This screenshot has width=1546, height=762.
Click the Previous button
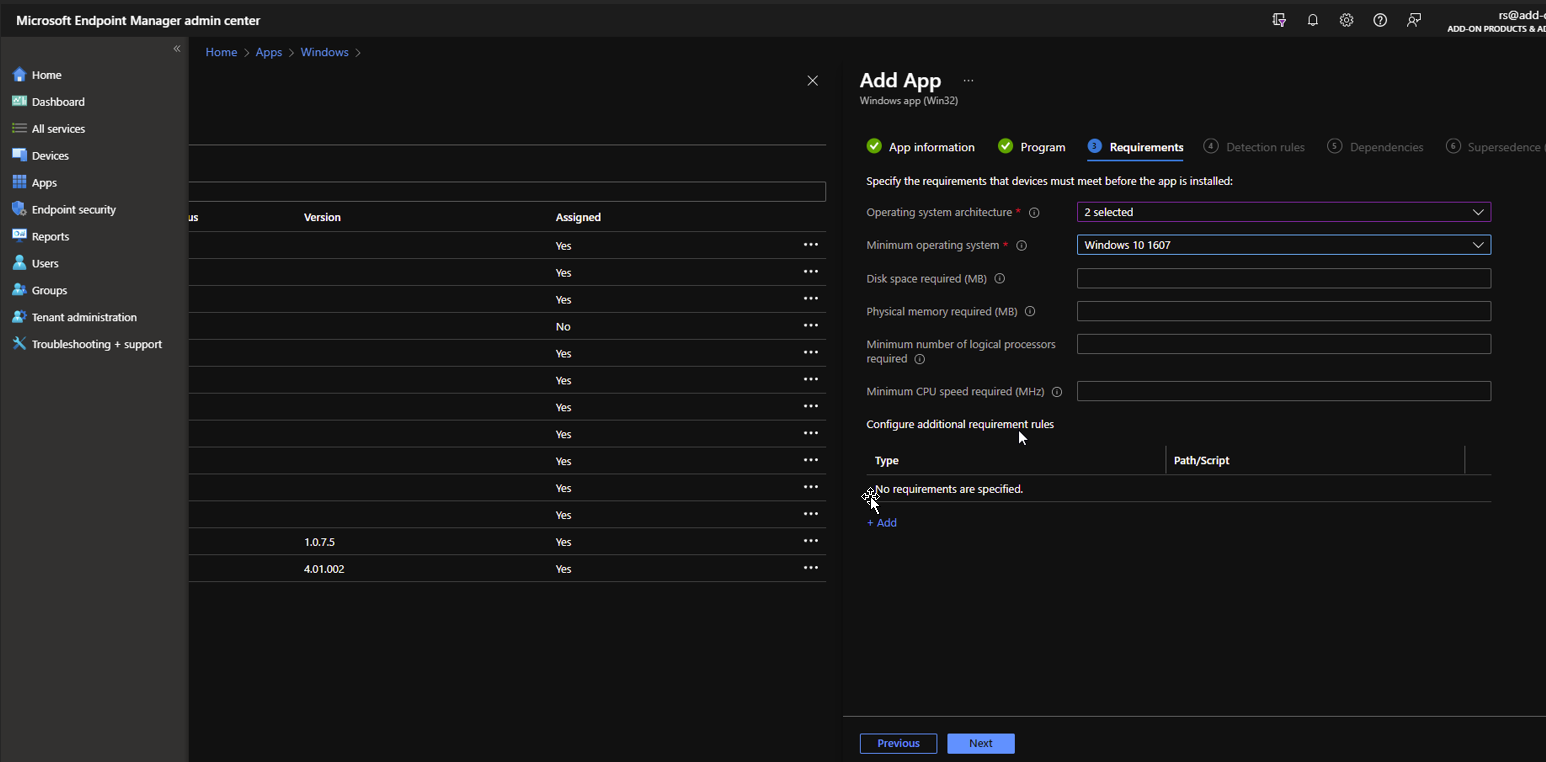click(x=898, y=743)
